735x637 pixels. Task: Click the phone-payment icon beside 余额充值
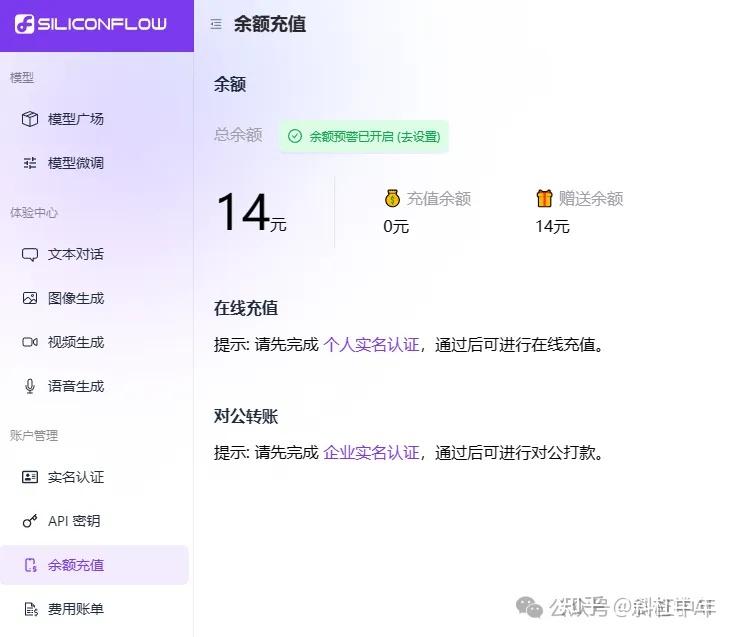click(x=30, y=565)
